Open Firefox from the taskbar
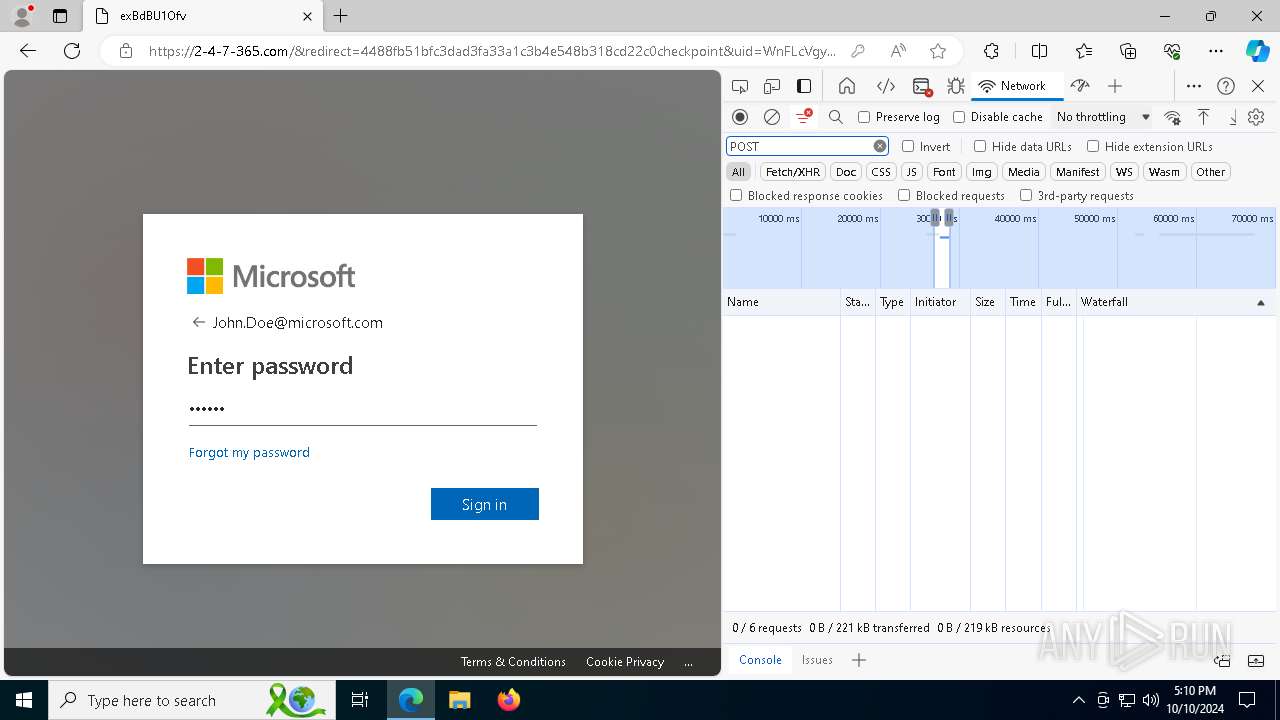 (x=509, y=700)
